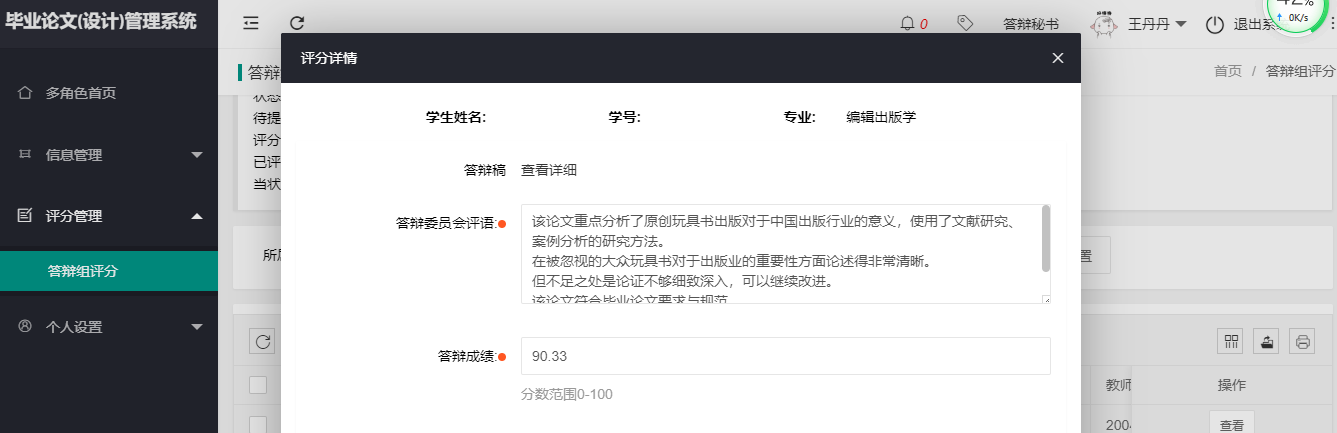Open the column filter grid icon
Screen dimensions: 1337x433
pyautogui.click(x=1231, y=341)
